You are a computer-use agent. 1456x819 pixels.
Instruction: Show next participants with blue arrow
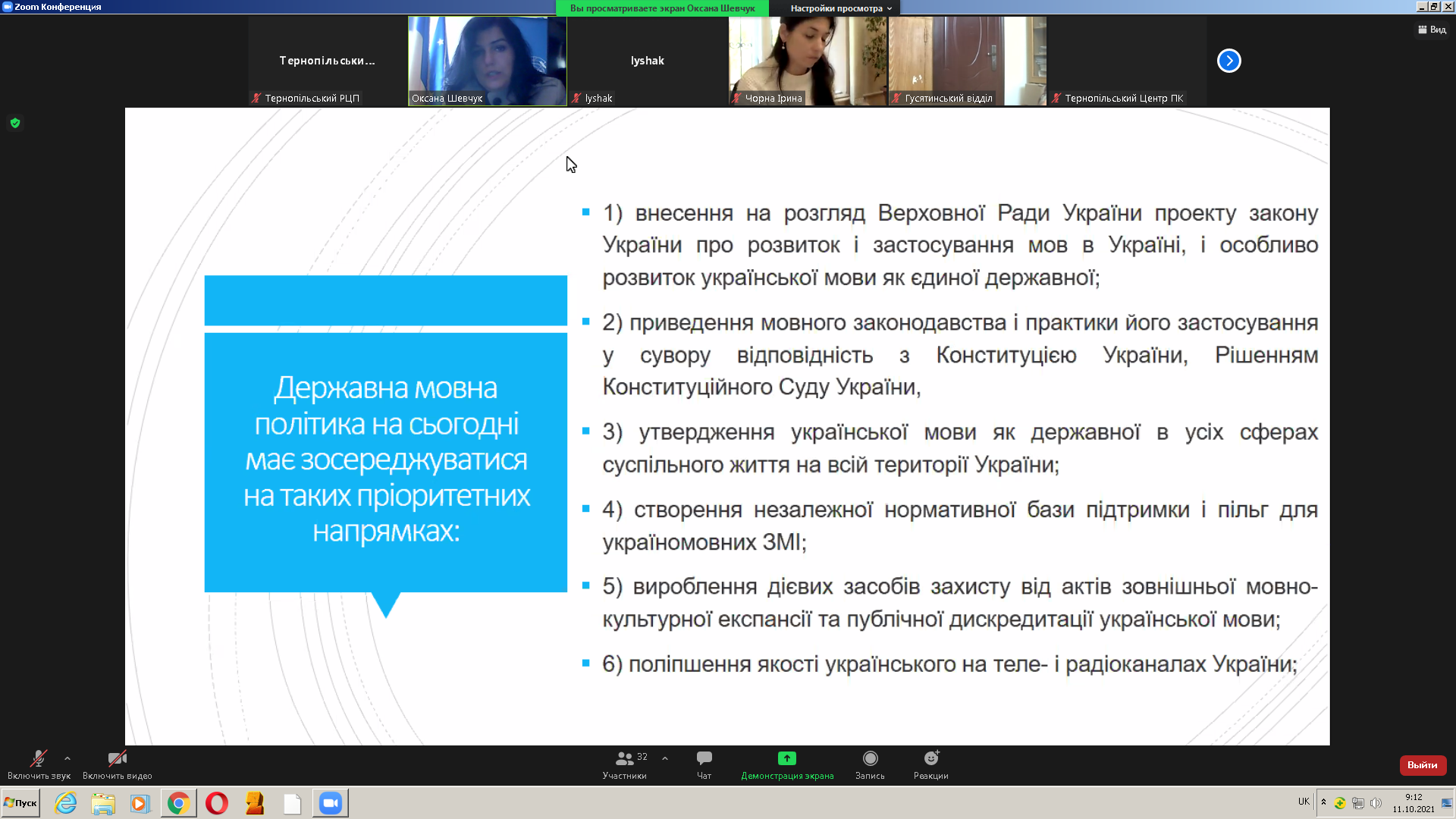[1228, 61]
